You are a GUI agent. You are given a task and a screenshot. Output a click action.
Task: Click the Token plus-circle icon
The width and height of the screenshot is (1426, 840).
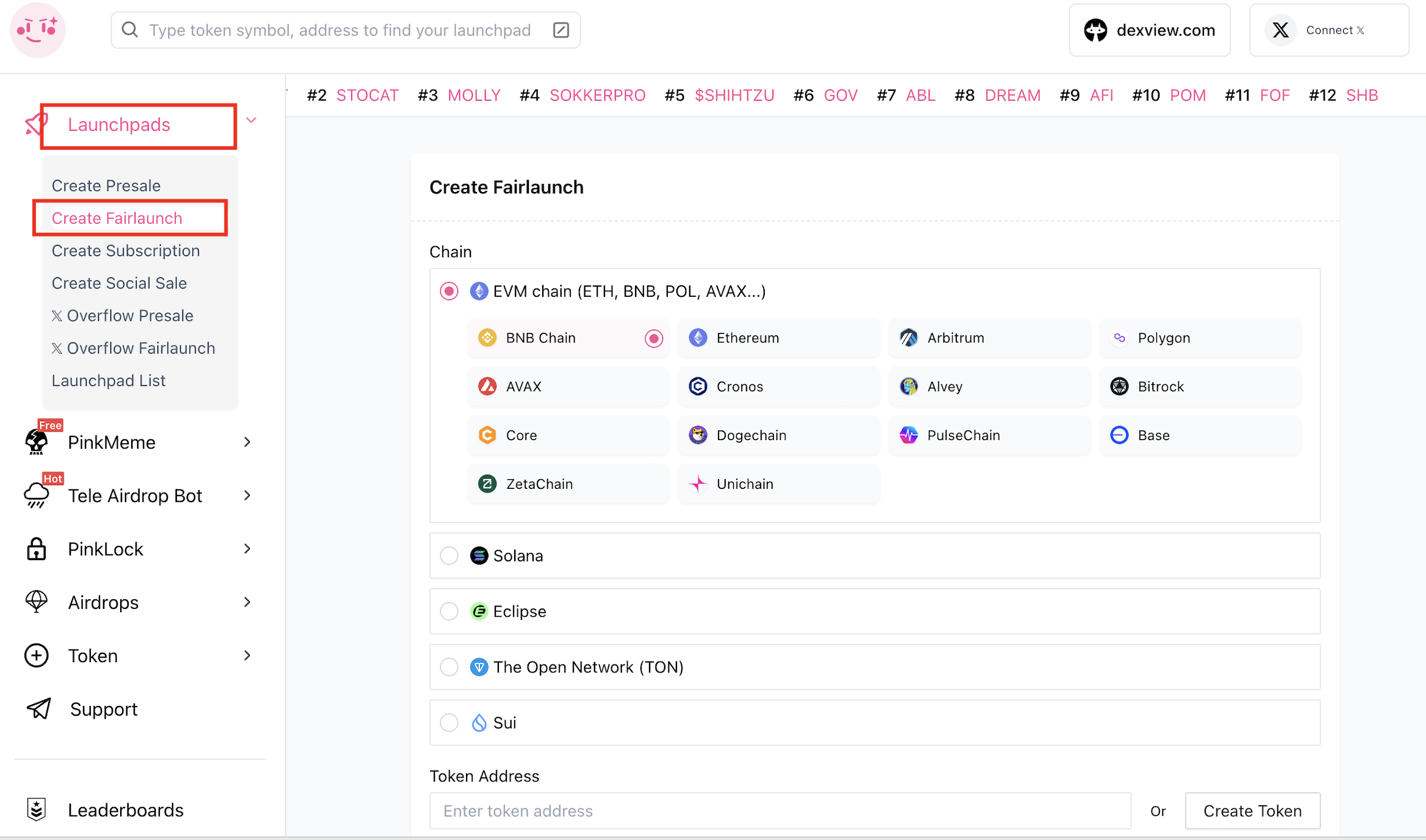tap(37, 655)
